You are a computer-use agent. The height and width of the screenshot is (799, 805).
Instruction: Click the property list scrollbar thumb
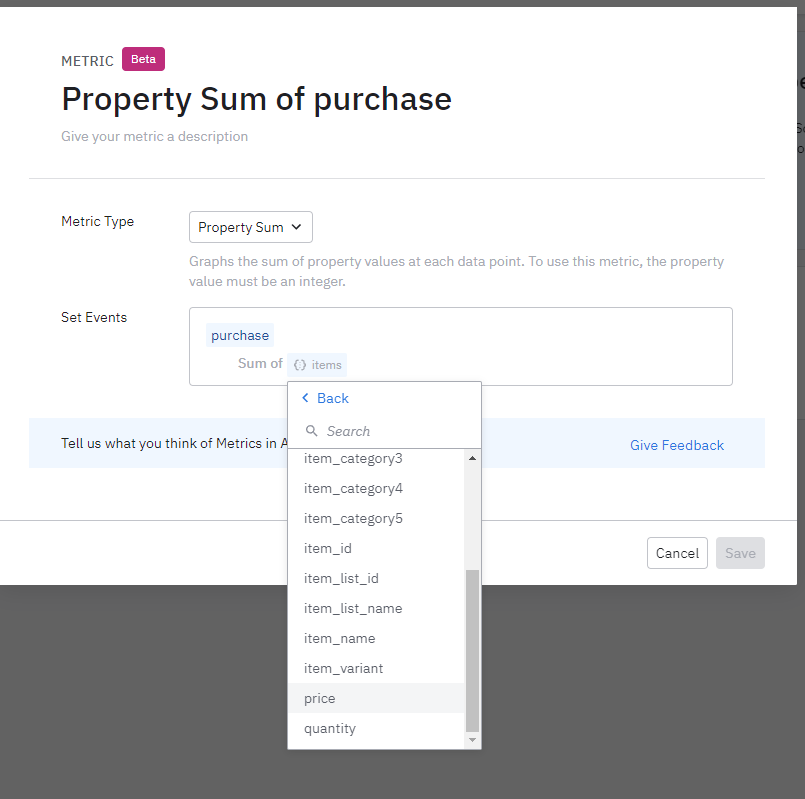(473, 650)
